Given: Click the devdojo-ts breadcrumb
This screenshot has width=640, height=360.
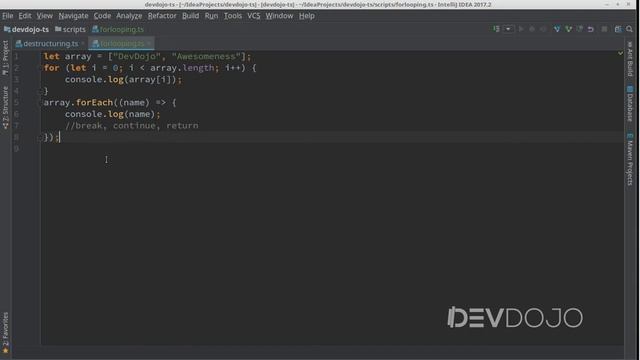Looking at the screenshot, I should [x=26, y=29].
